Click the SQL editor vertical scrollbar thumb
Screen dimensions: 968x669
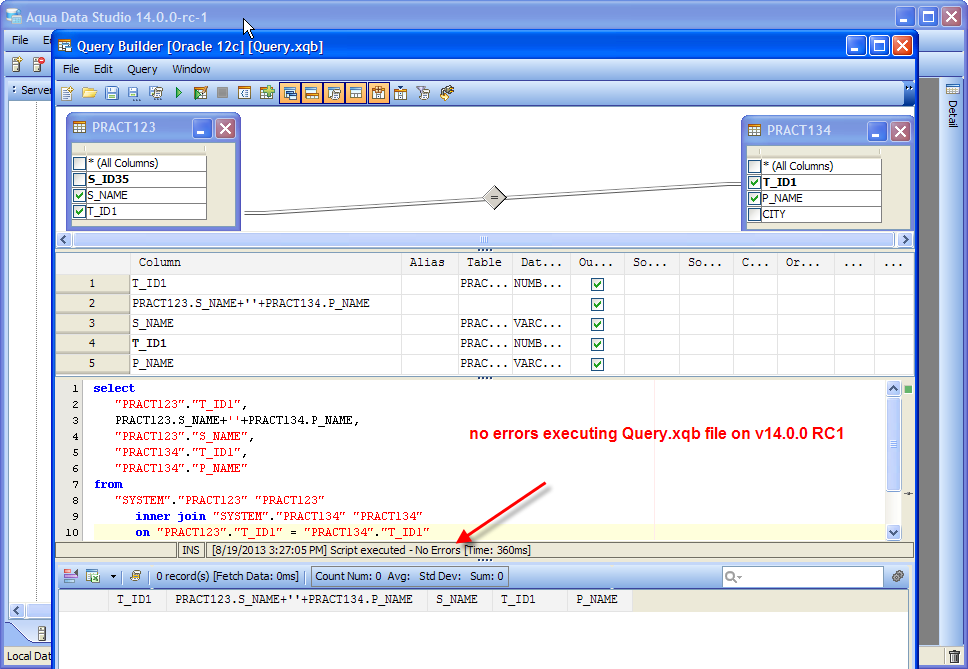coord(893,444)
